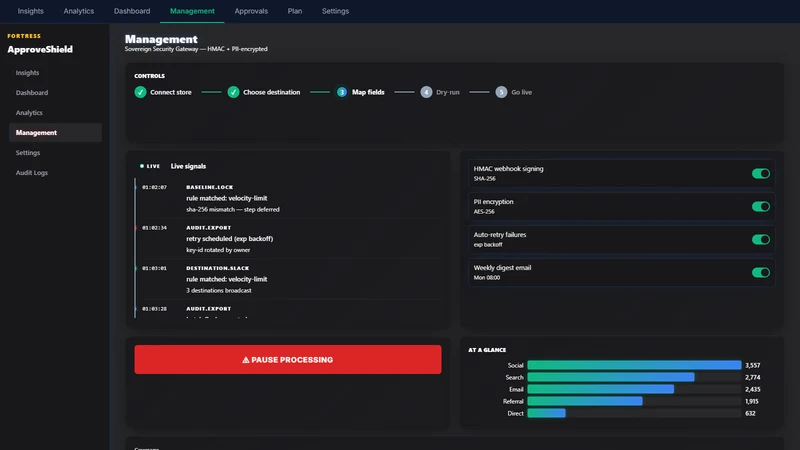Select the Management top tab
This screenshot has height=450, width=800.
(x=192, y=11)
